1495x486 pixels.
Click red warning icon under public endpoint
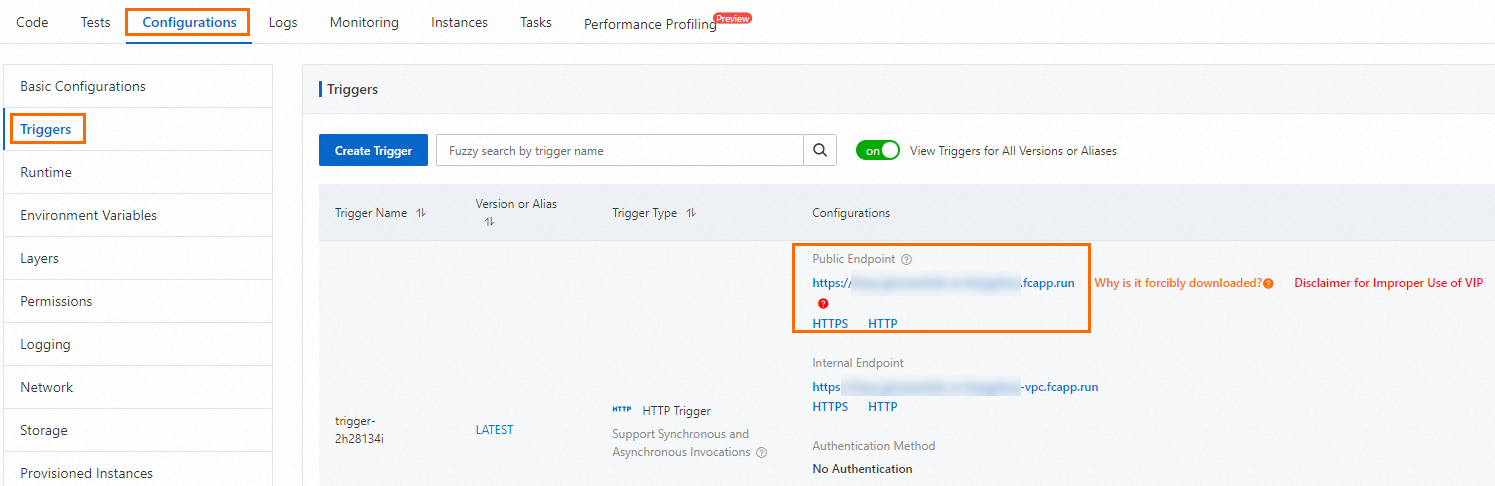tap(823, 303)
